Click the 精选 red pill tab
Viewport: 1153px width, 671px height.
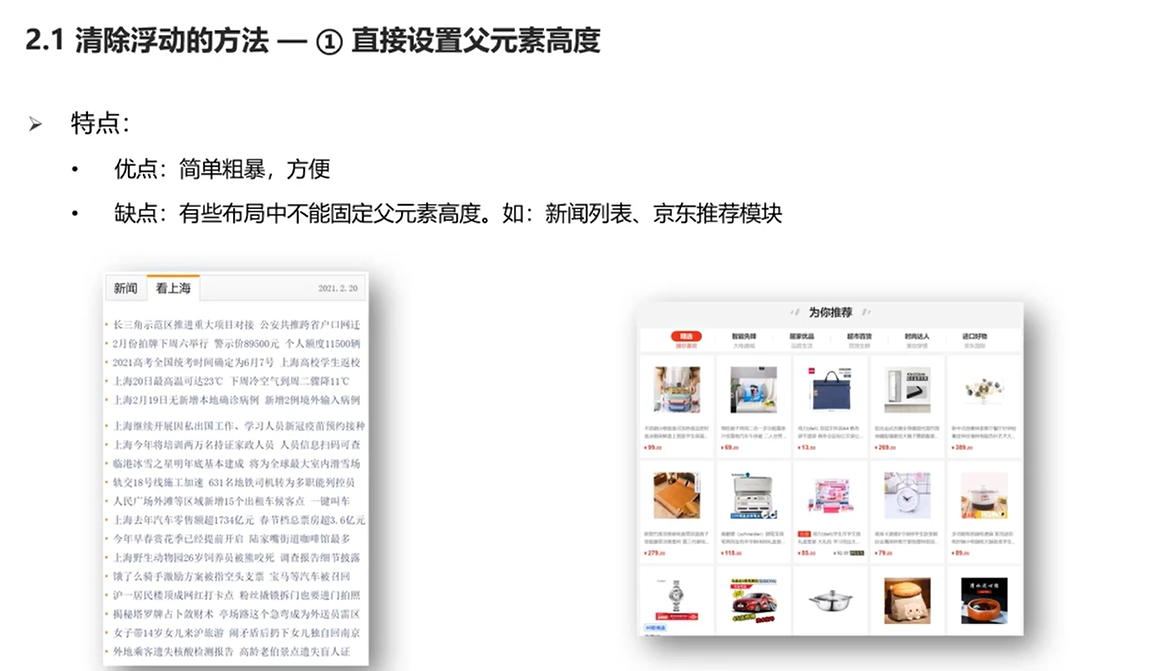click(x=686, y=337)
